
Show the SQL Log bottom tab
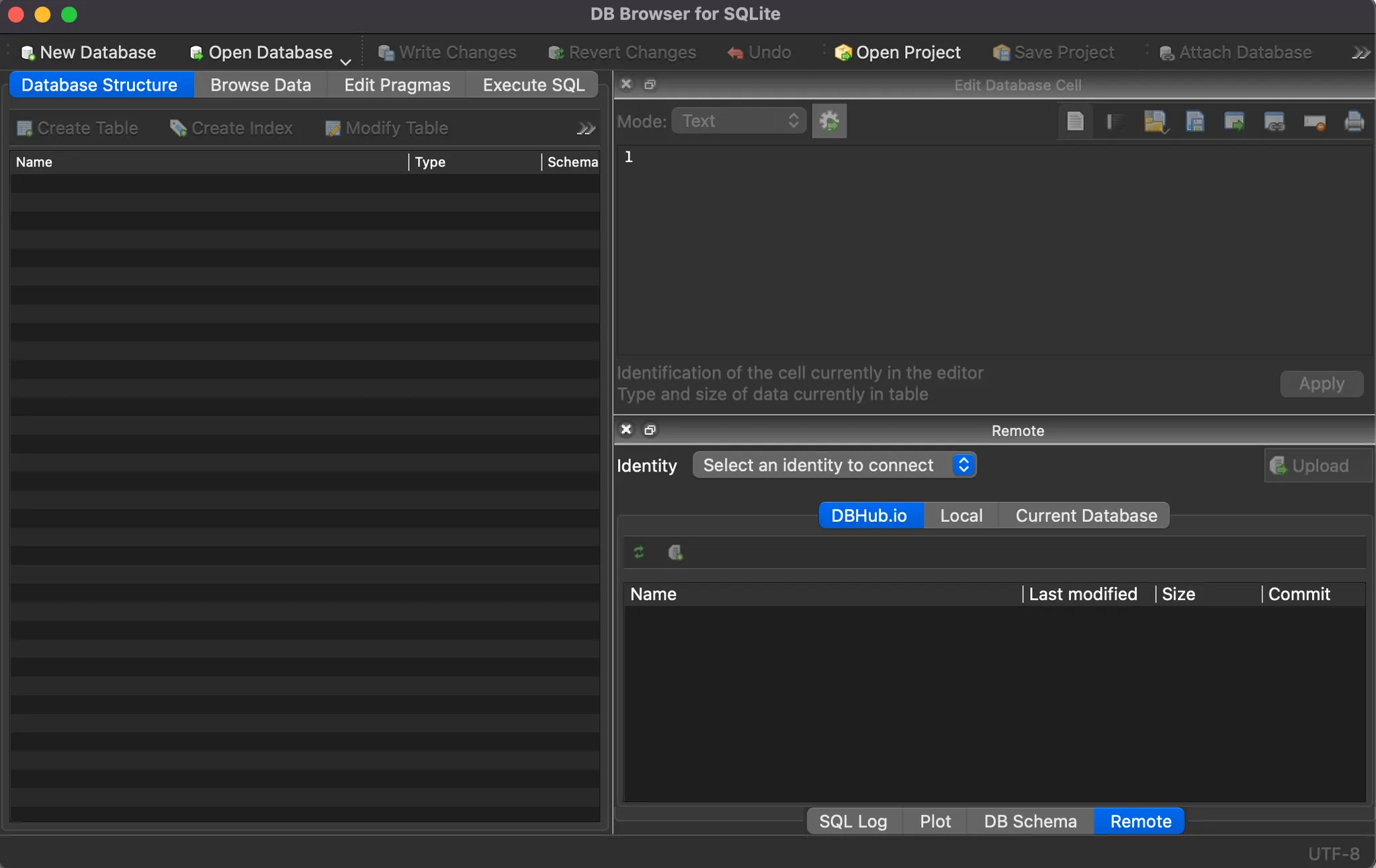tap(853, 821)
